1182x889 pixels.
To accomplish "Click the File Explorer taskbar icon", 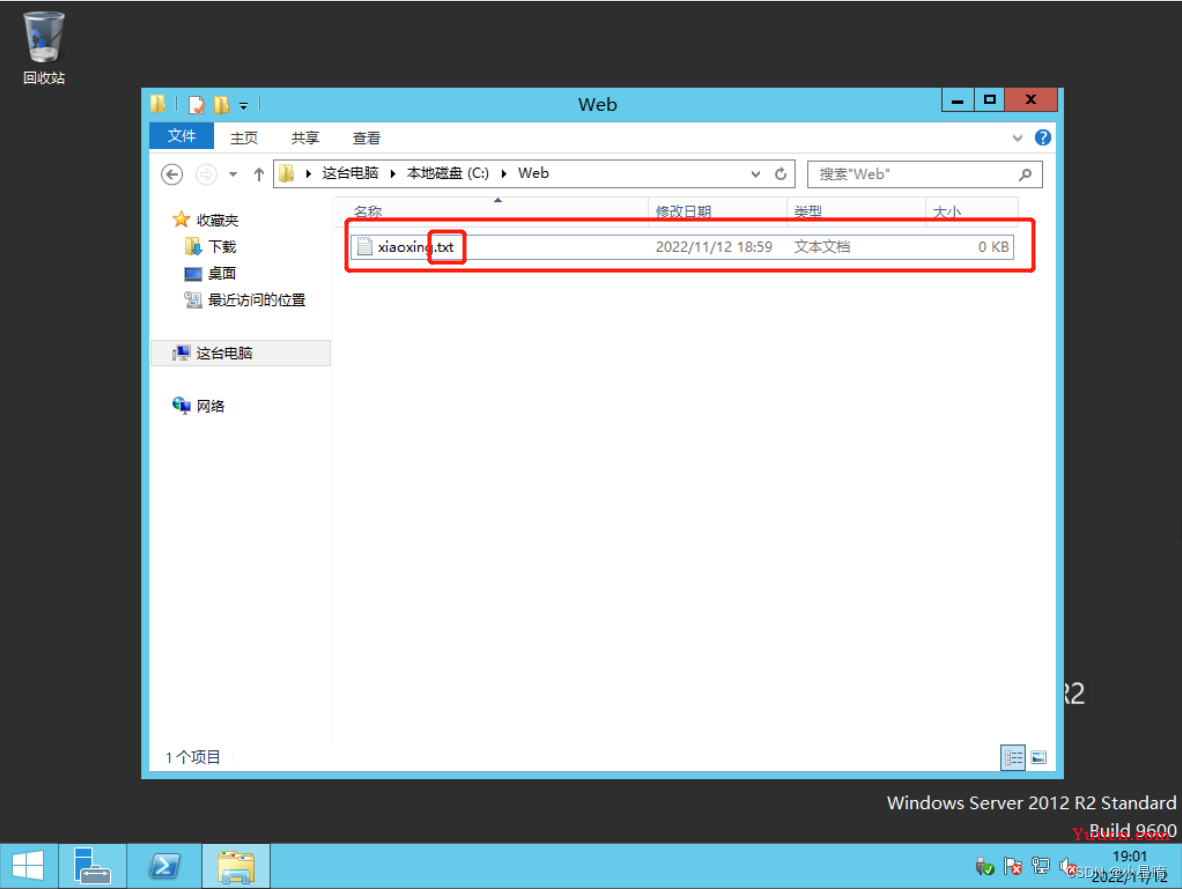I will [236, 866].
